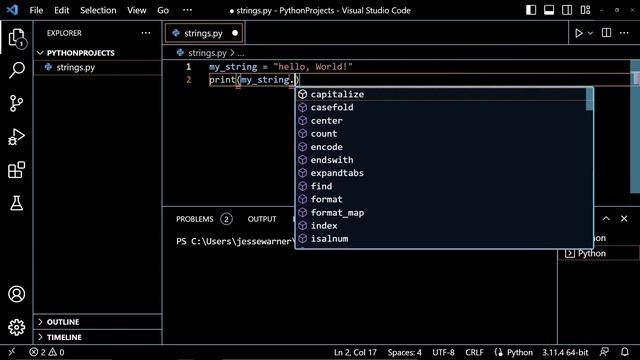Open the Run Python File dropdown arrow

point(590,33)
